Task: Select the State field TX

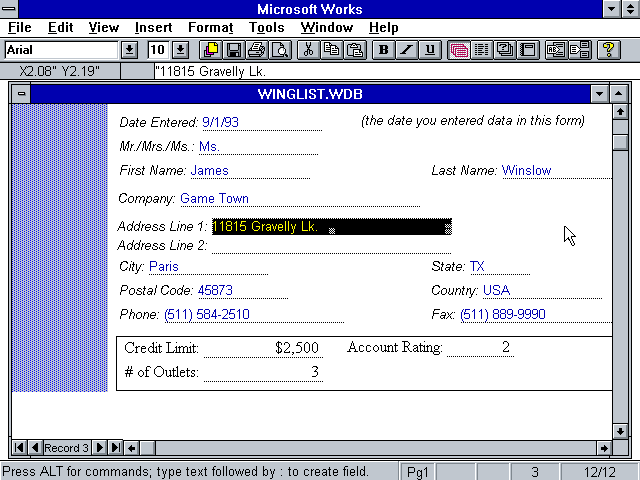Action: 500,267
